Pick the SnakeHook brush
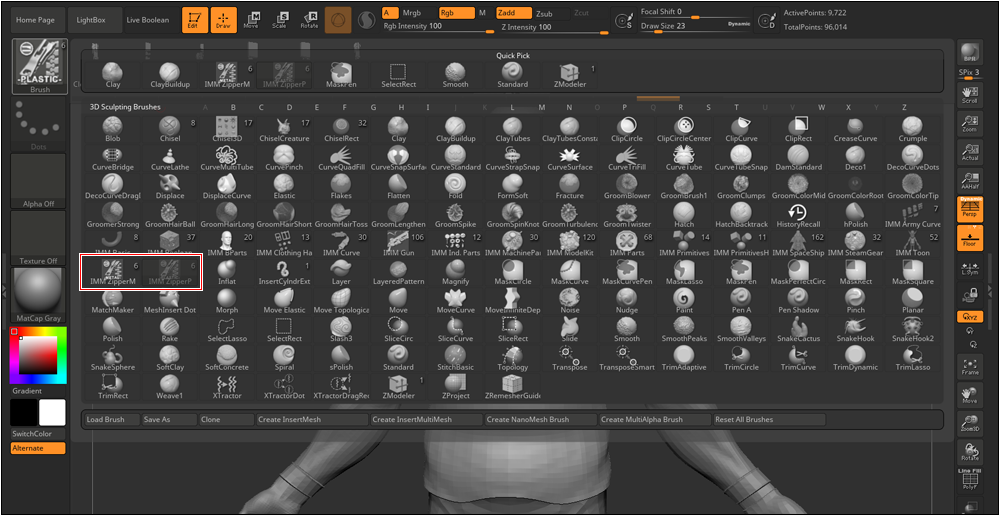Image resolution: width=1000 pixels, height=516 pixels. coord(855,328)
